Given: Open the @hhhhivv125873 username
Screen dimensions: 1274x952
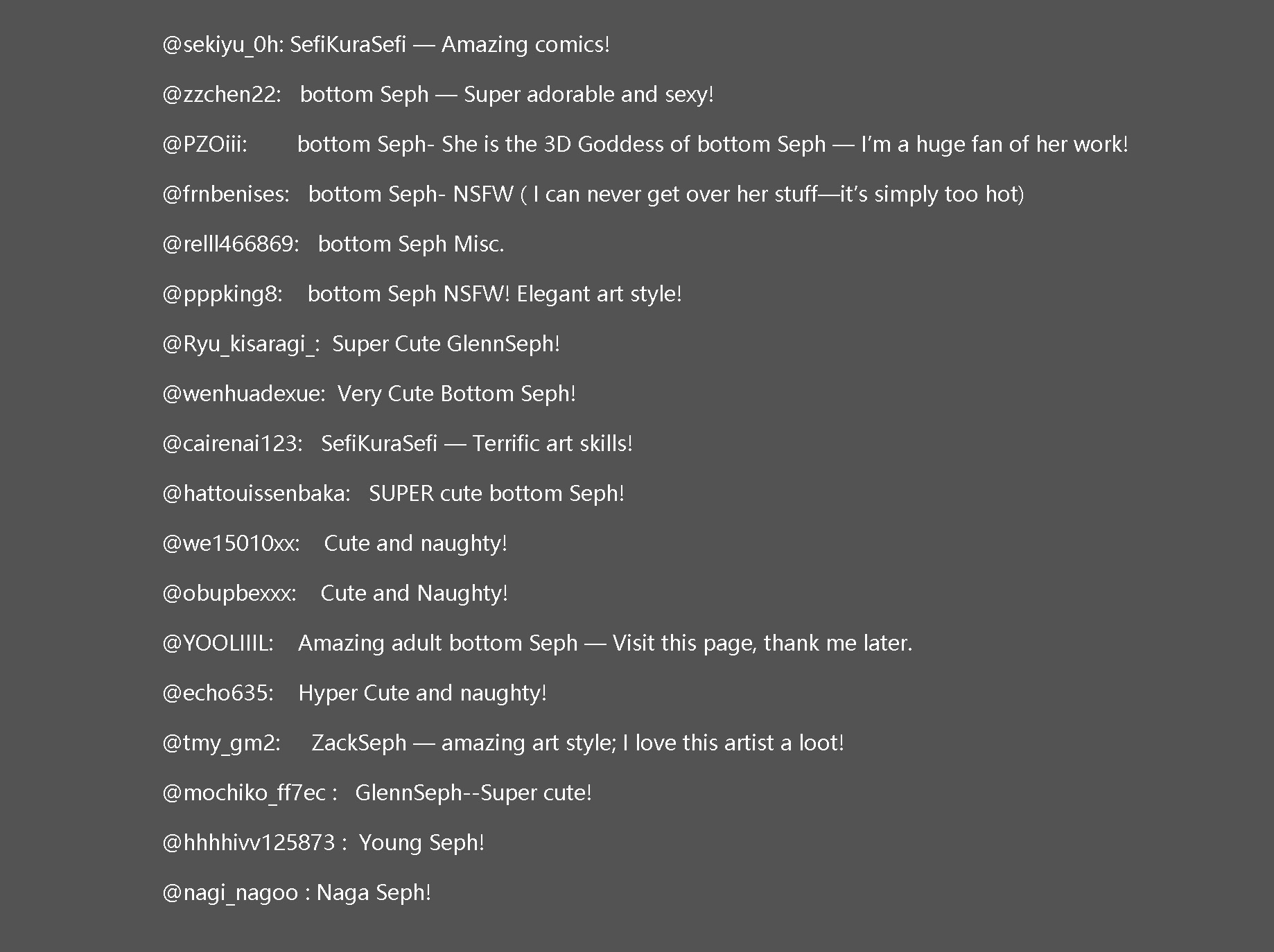Looking at the screenshot, I should pyautogui.click(x=248, y=843).
